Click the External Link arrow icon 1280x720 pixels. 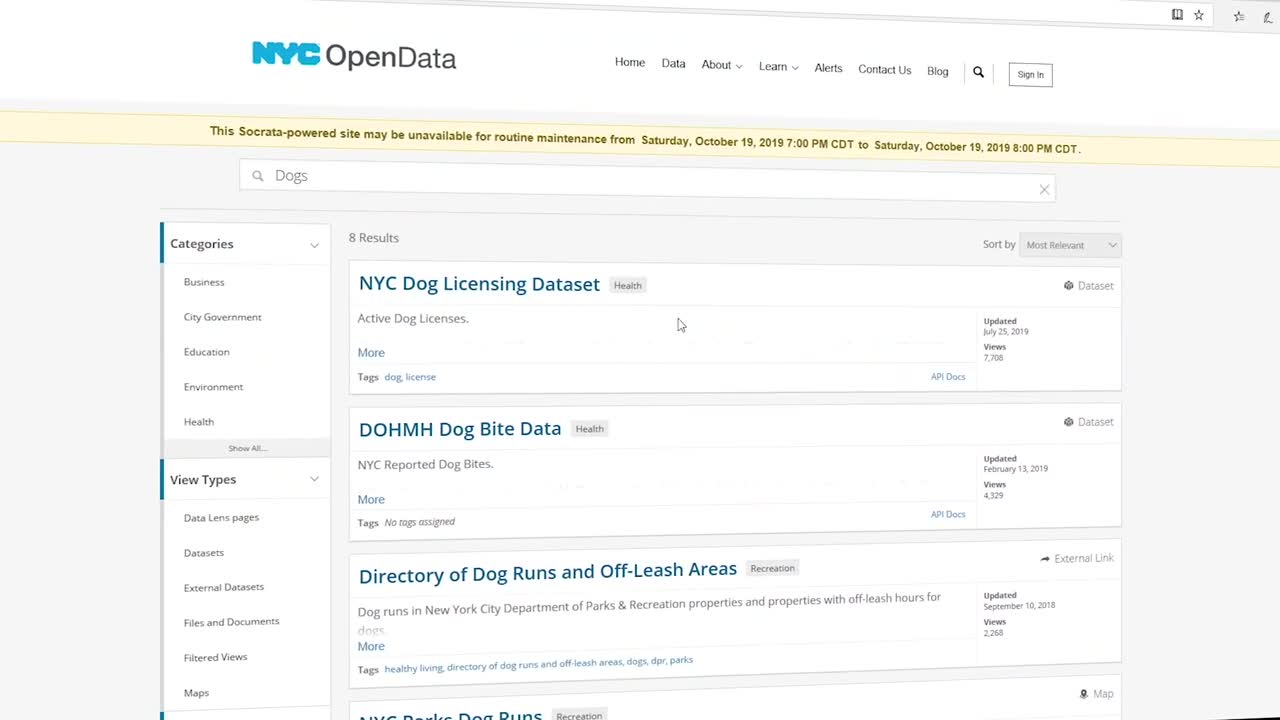1045,559
